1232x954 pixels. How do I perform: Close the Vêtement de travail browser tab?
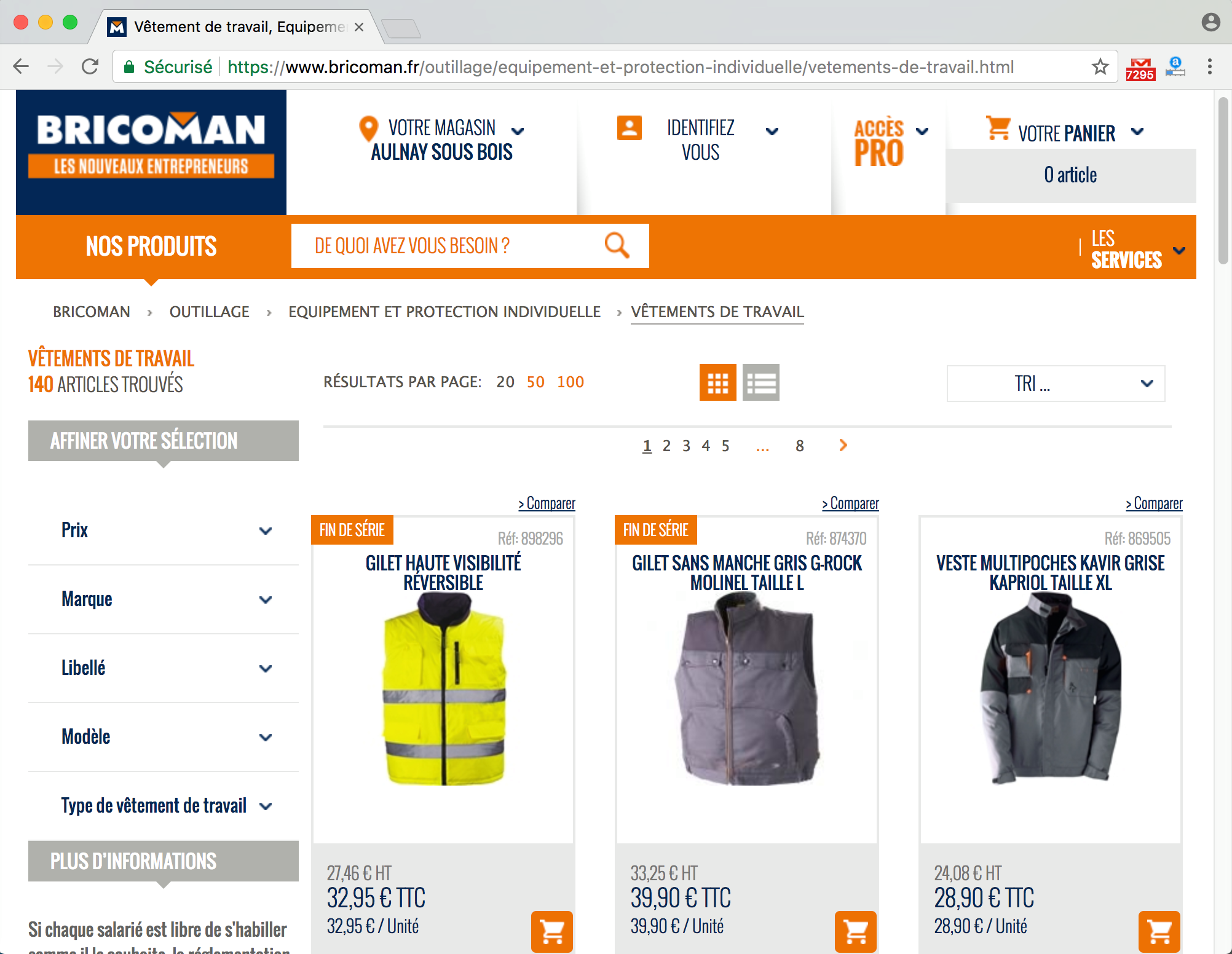point(359,27)
